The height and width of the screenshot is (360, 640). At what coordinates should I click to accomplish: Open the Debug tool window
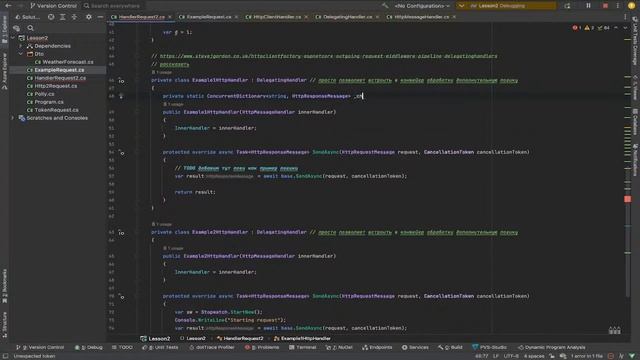pyautogui.click(x=89, y=347)
